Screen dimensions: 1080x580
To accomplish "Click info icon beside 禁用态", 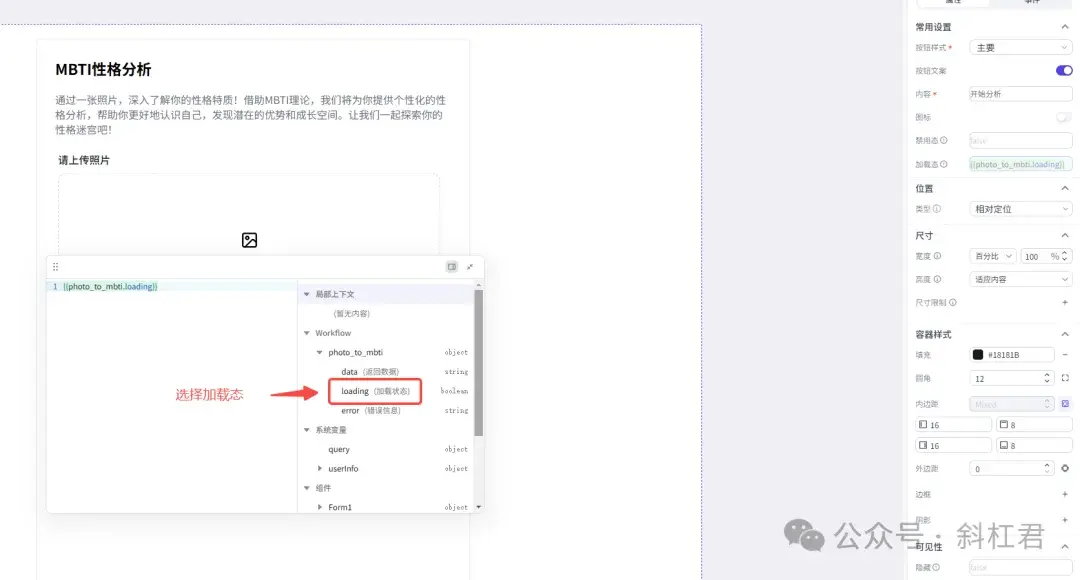I will click(x=944, y=141).
